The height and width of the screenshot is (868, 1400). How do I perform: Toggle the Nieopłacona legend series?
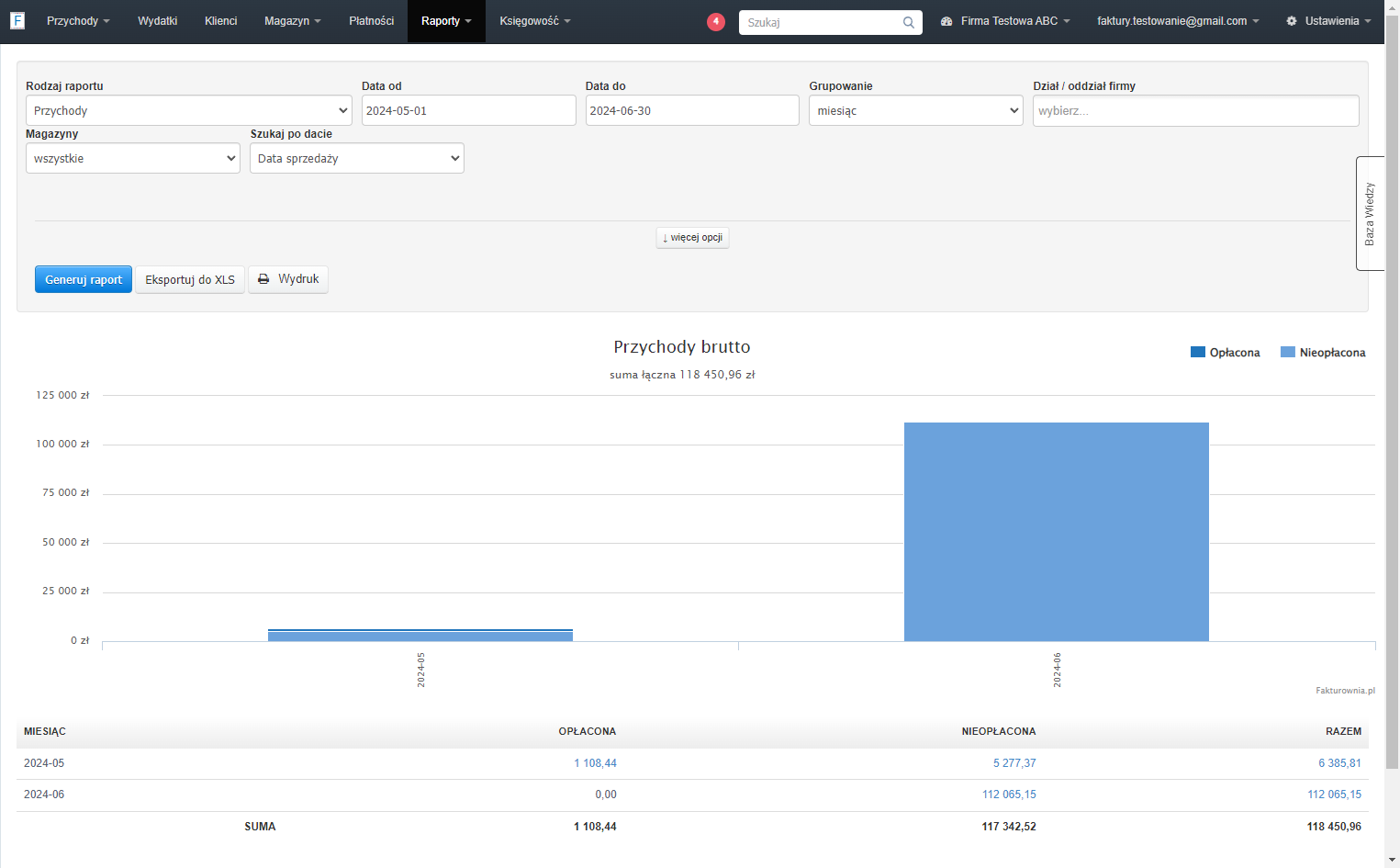[x=1323, y=353]
